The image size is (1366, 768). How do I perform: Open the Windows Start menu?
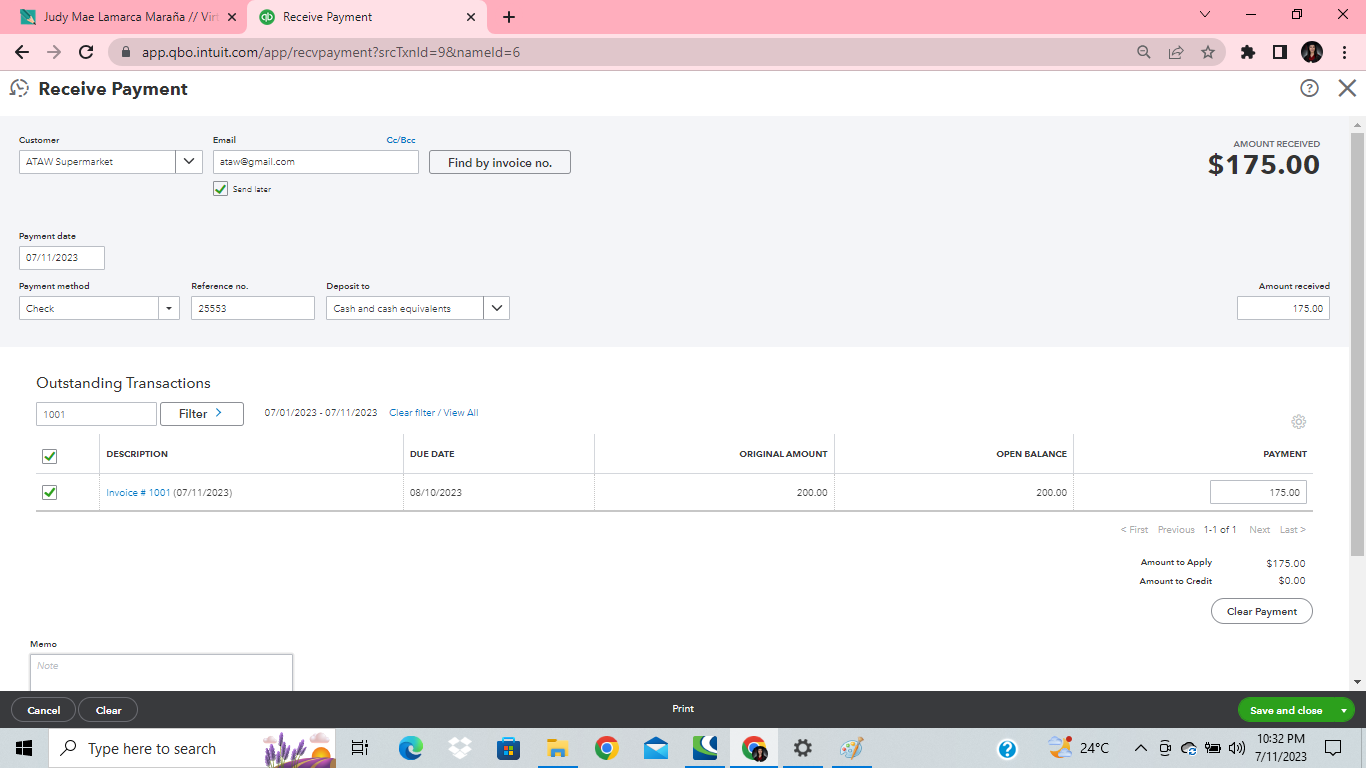pos(24,748)
